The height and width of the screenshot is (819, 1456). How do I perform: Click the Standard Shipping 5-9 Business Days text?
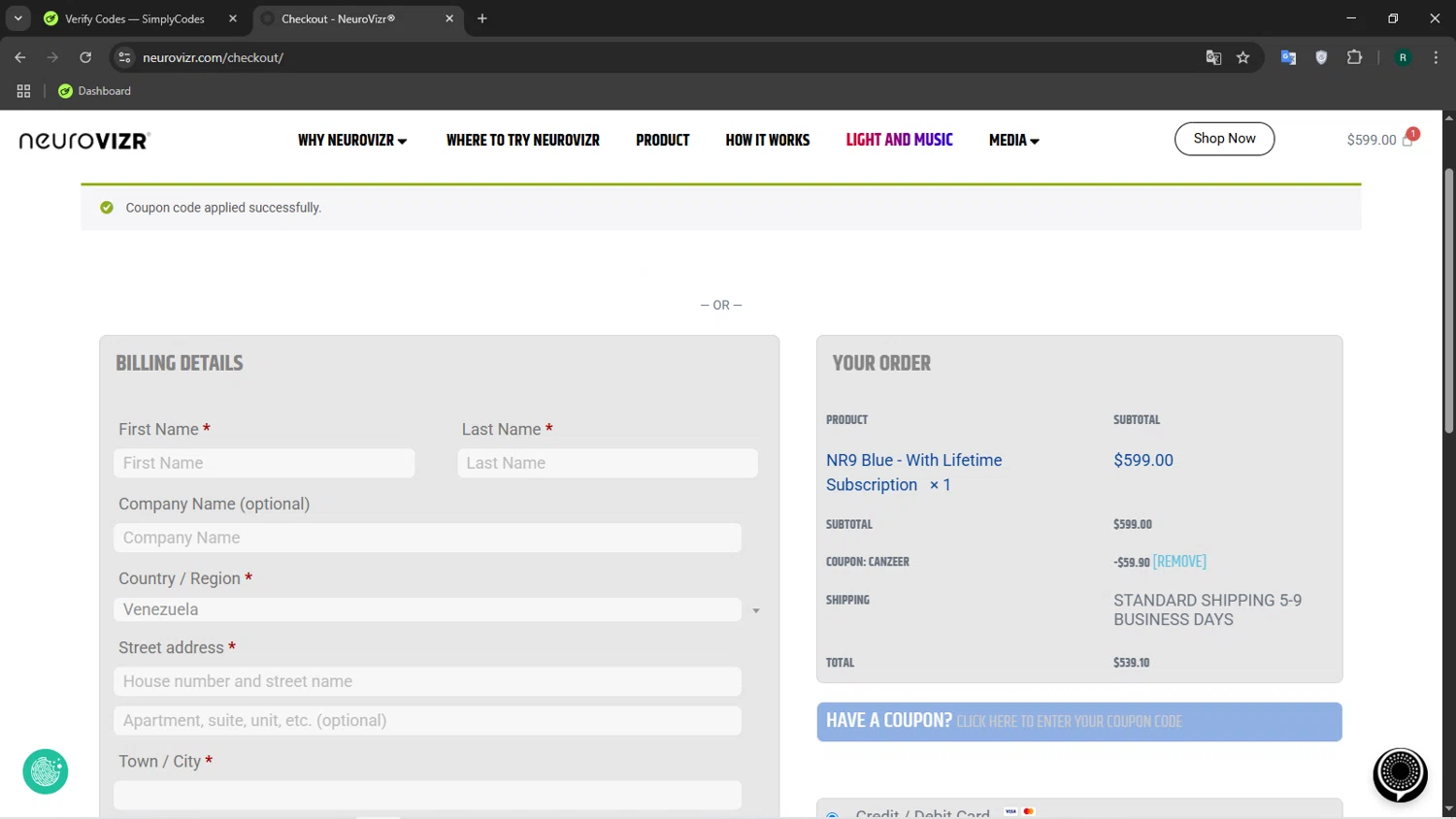coord(1208,609)
